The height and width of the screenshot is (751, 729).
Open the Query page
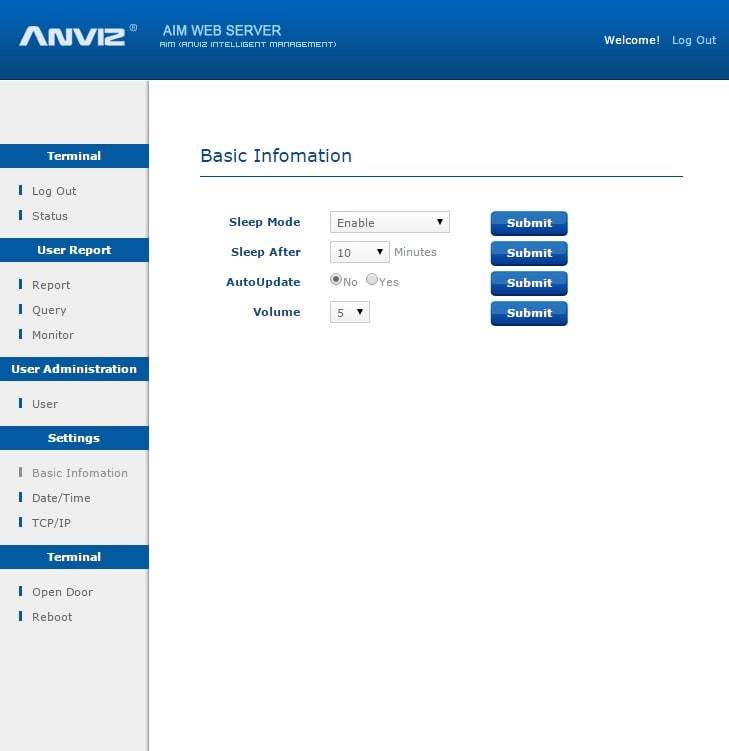49,310
